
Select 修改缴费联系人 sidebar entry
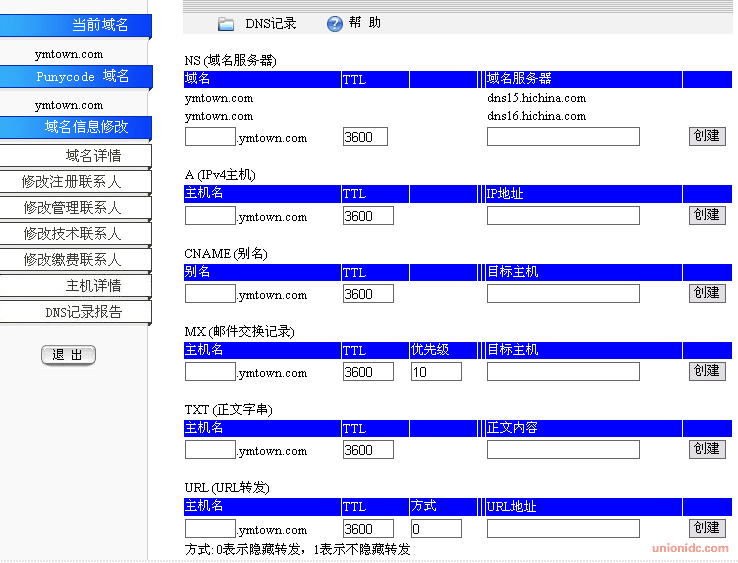click(x=75, y=259)
